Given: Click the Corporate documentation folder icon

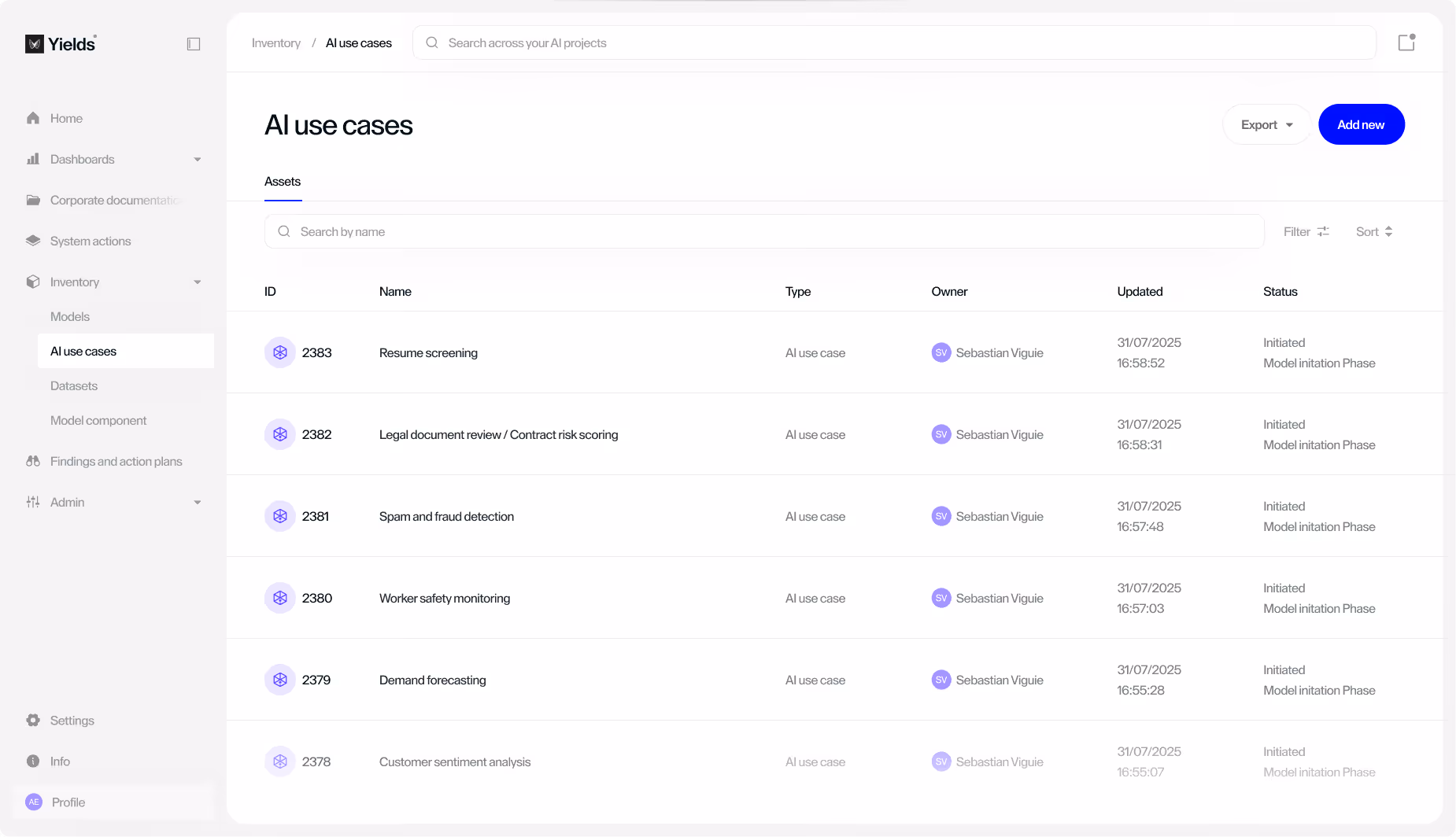Looking at the screenshot, I should pyautogui.click(x=33, y=200).
